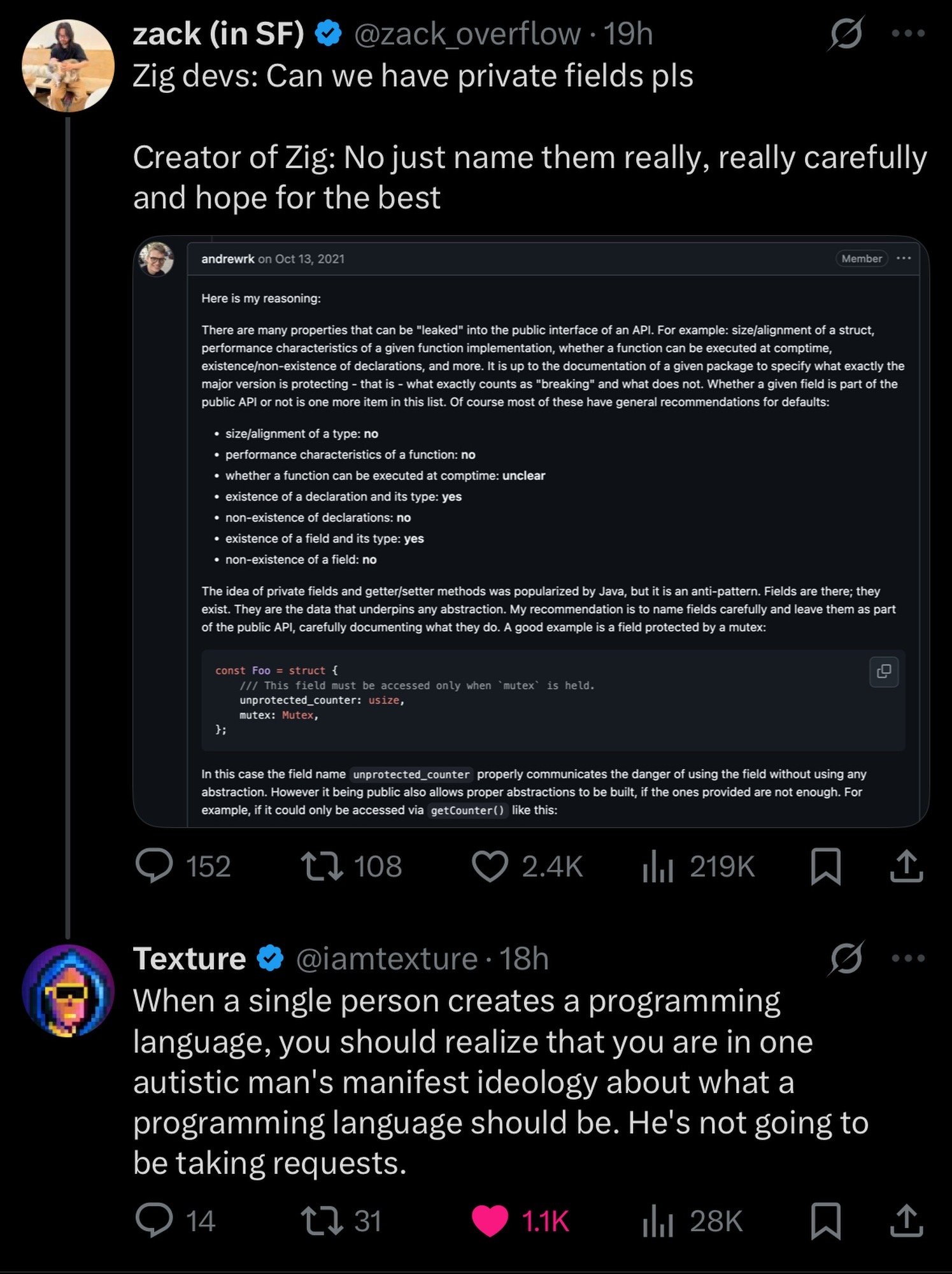Open more options on zack's tweet
Screen dimensions: 952x1274
click(x=908, y=34)
